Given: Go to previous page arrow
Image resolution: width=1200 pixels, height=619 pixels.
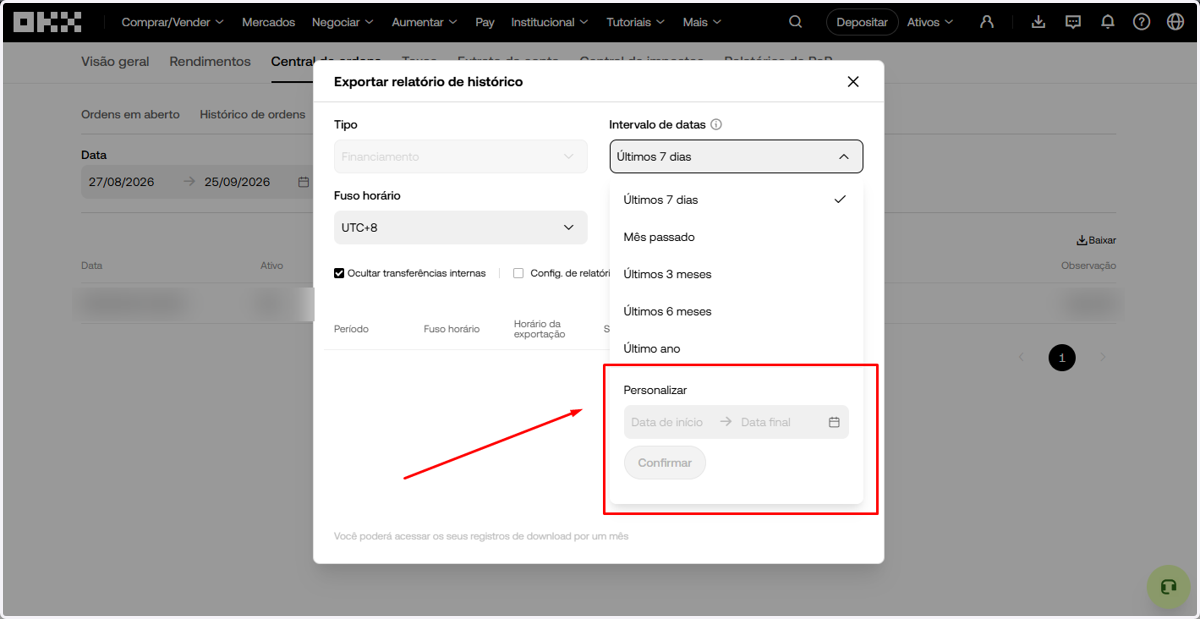Looking at the screenshot, I should 1021,357.
